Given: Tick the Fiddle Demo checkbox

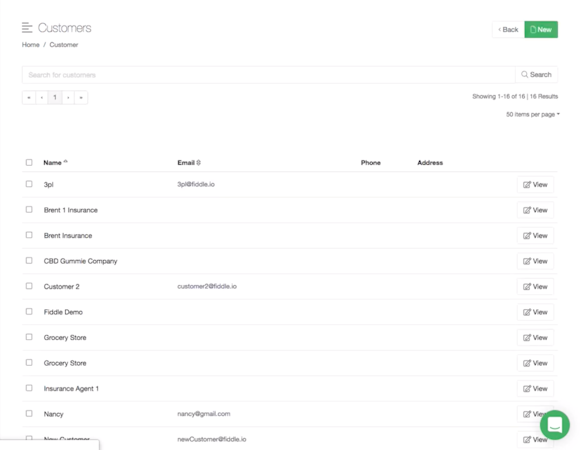Looking at the screenshot, I should pos(29,312).
